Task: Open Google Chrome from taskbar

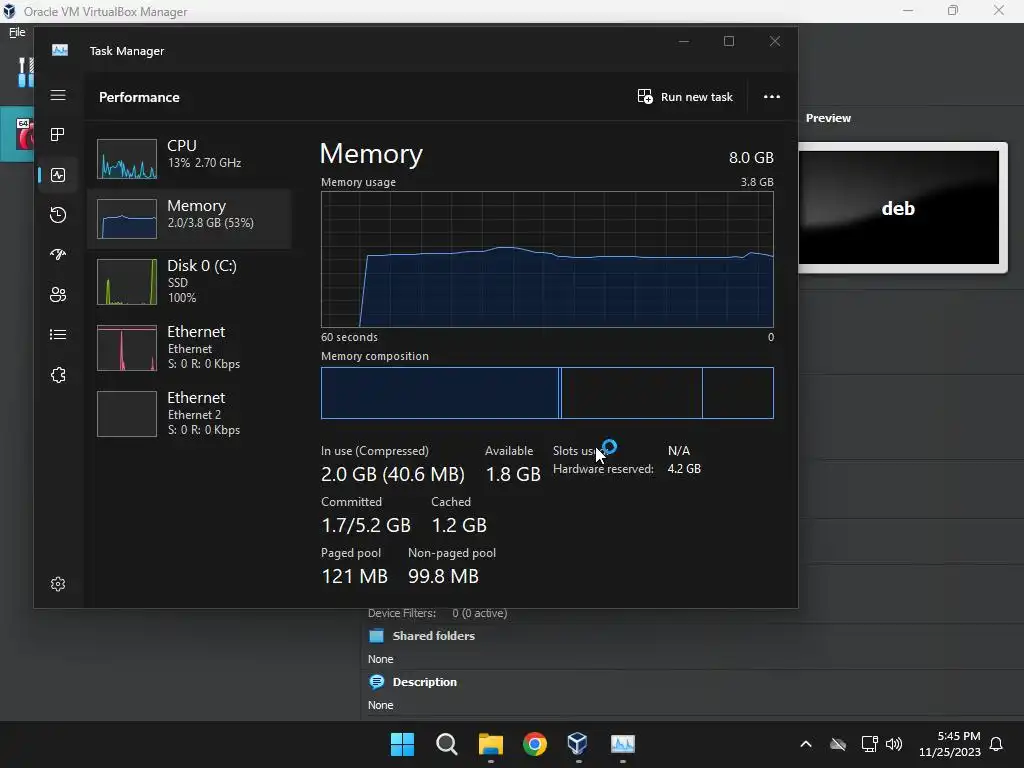Action: coord(535,744)
